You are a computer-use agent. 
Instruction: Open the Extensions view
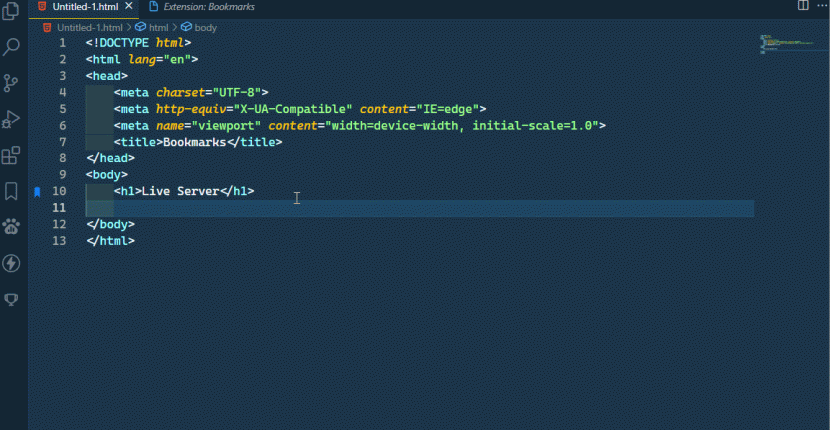click(x=12, y=155)
